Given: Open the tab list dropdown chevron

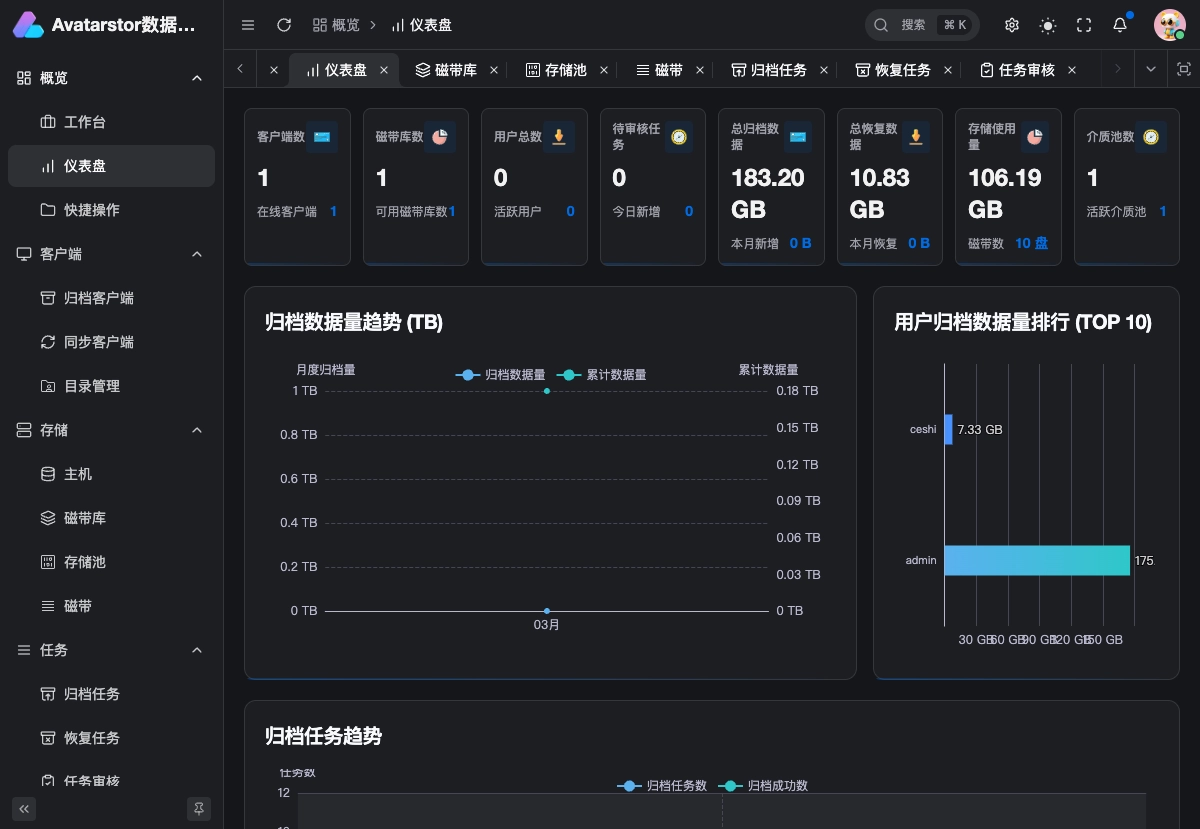Looking at the screenshot, I should [1151, 69].
